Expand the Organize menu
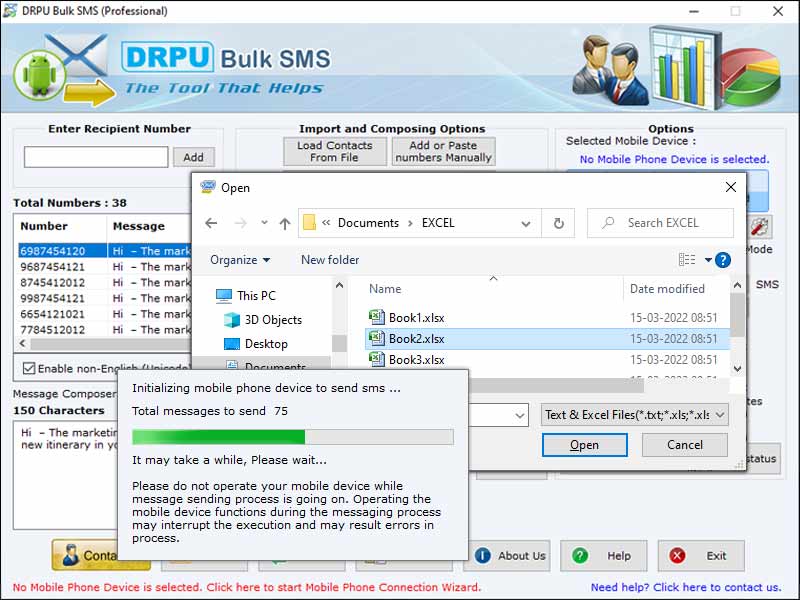Image resolution: width=800 pixels, height=600 pixels. pyautogui.click(x=240, y=260)
